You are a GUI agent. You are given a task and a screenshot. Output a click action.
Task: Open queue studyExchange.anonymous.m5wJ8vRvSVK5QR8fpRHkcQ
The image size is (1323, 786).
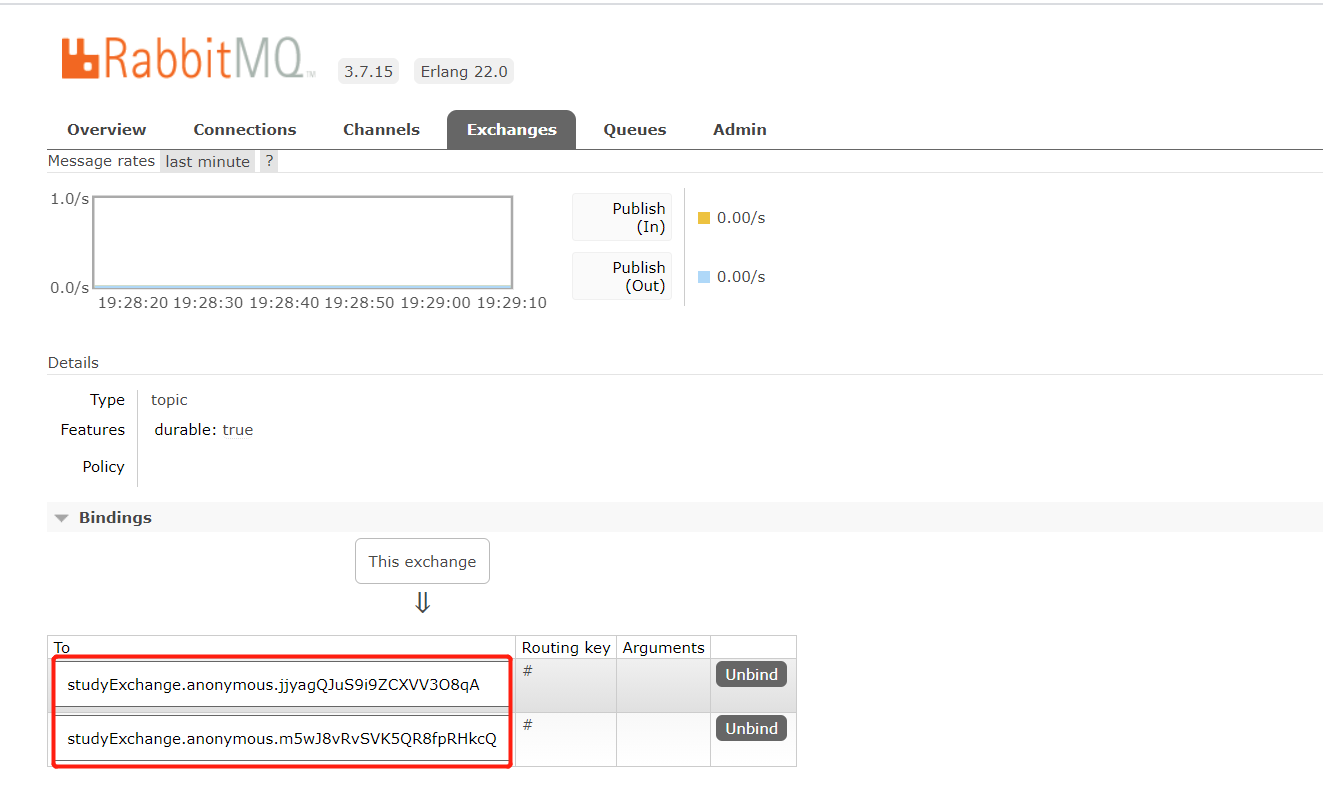point(282,739)
